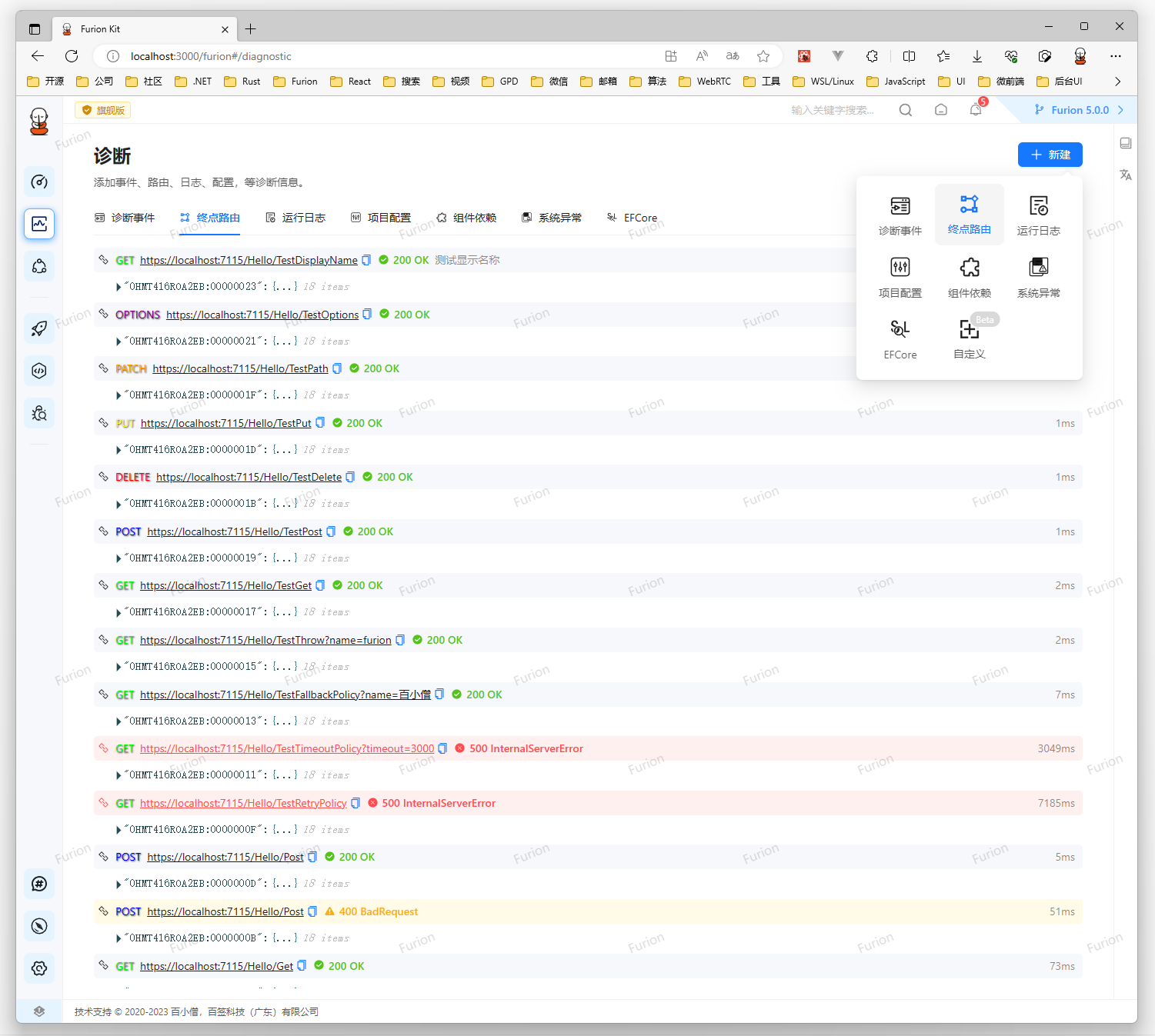1155x1036 pixels.
Task: Expand JSON node 0HMT416ROA2EB:00000011
Action: (x=119, y=775)
